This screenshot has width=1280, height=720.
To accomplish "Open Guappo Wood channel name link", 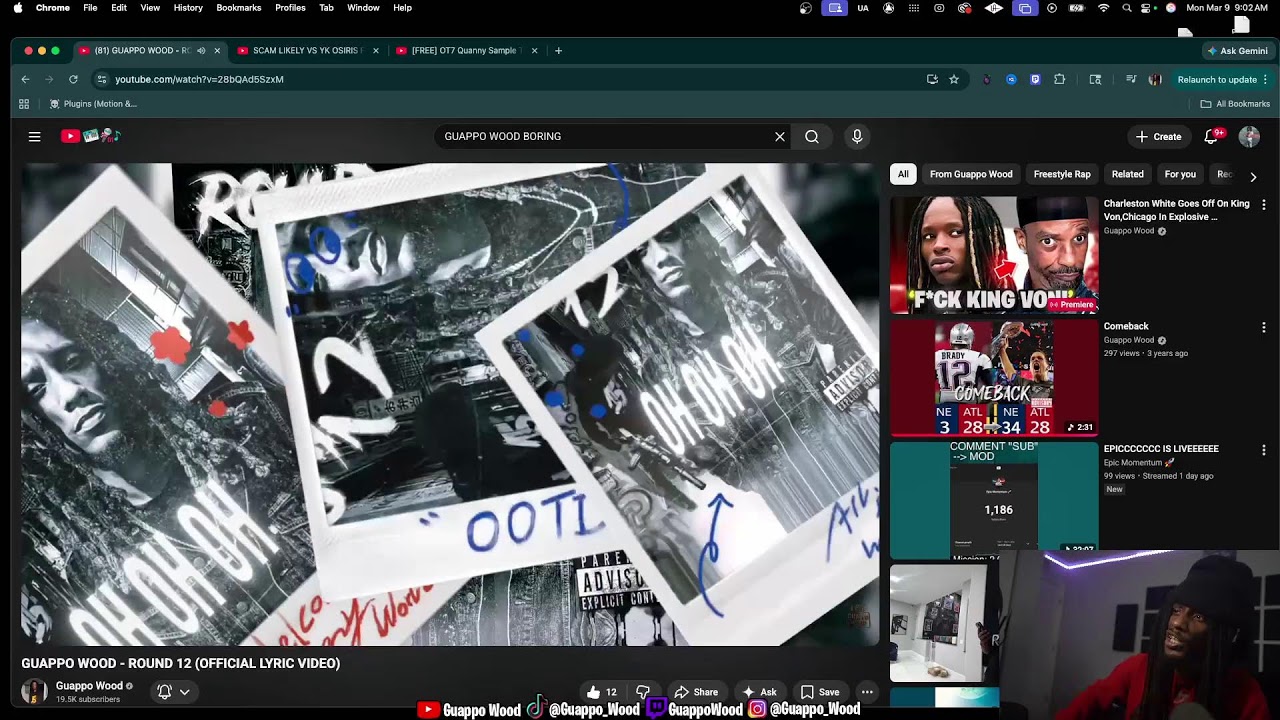I will 89,686.
